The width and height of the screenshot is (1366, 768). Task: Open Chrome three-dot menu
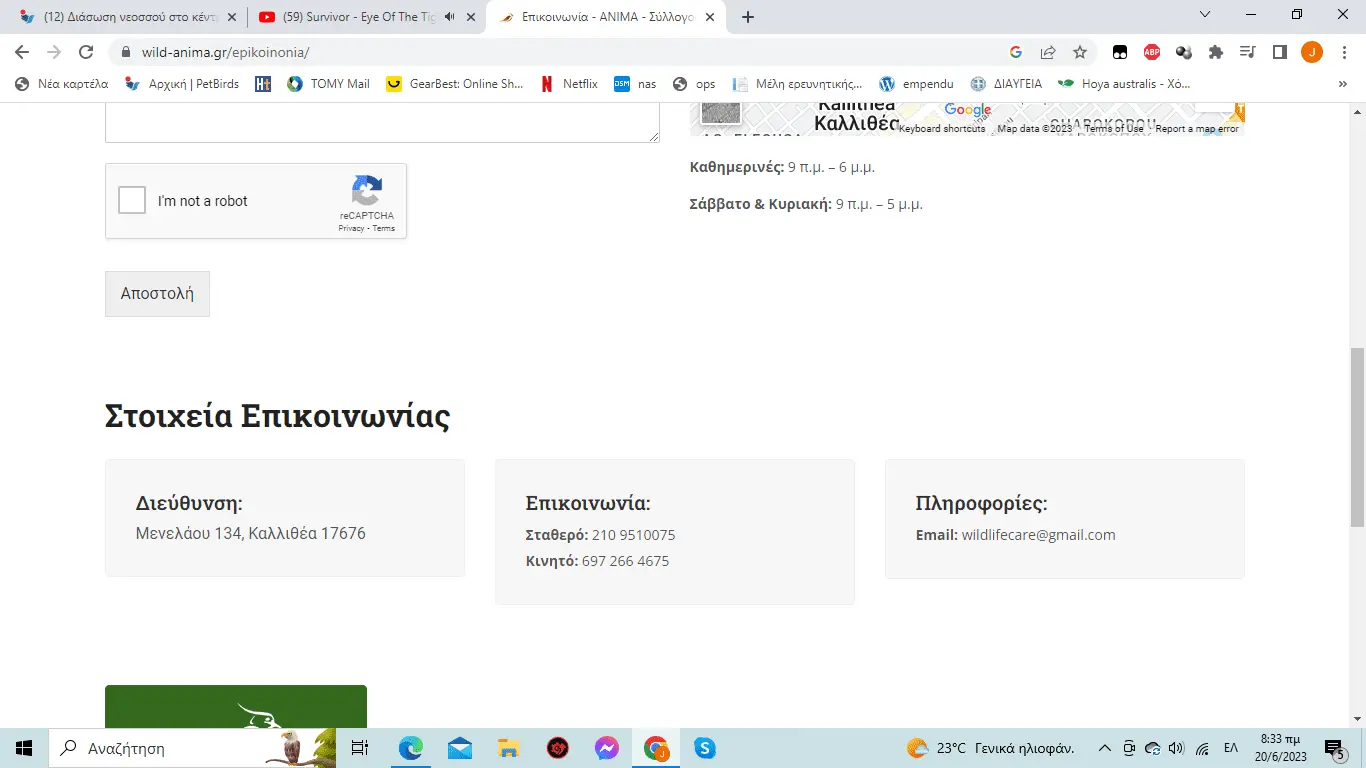click(x=1344, y=52)
